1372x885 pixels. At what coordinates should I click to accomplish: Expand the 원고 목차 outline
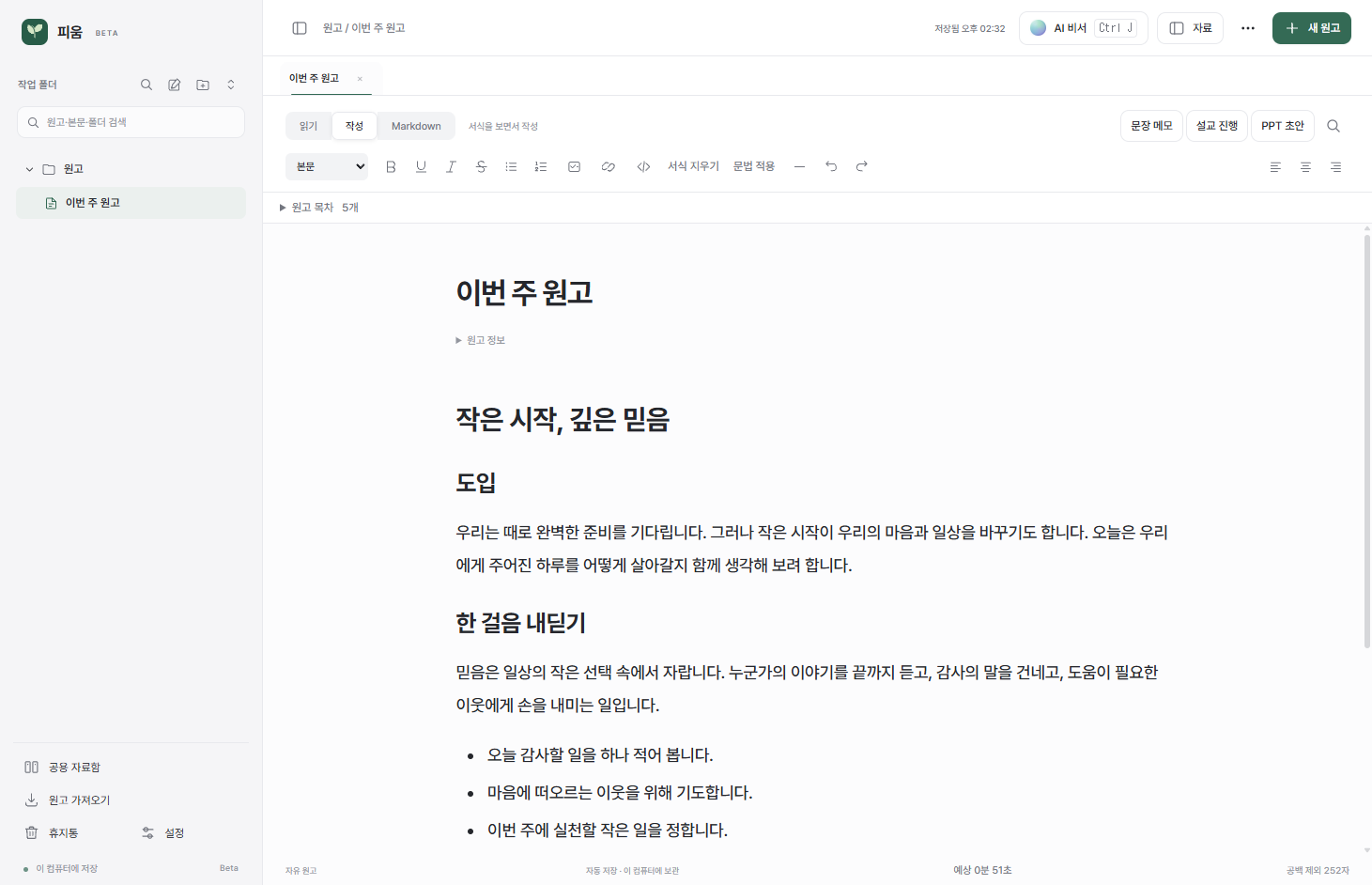319,208
